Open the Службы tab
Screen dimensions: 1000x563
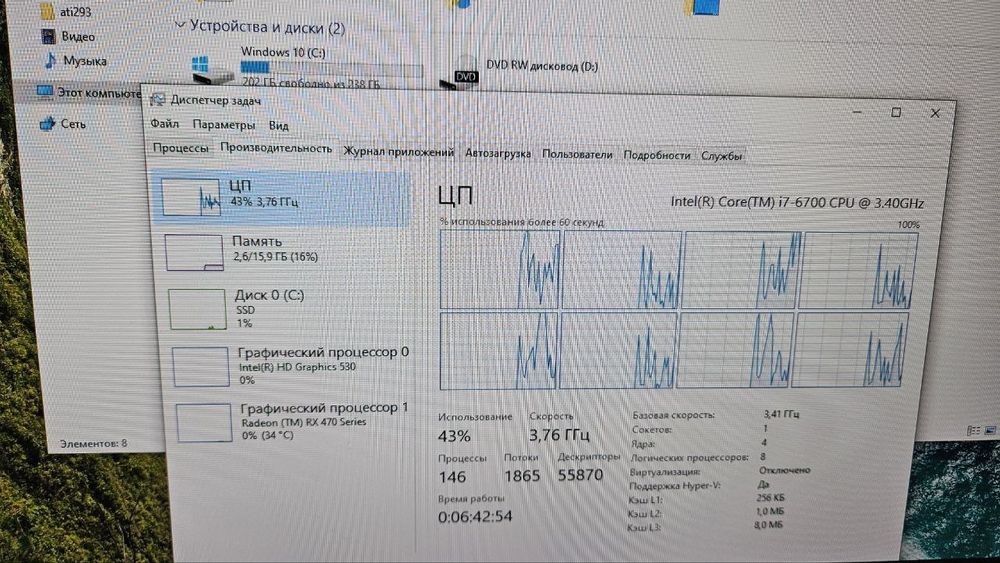point(721,156)
